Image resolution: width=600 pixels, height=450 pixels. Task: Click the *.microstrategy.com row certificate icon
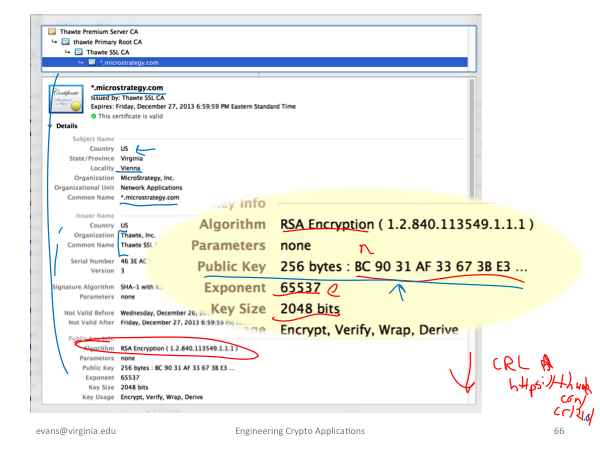click(92, 62)
